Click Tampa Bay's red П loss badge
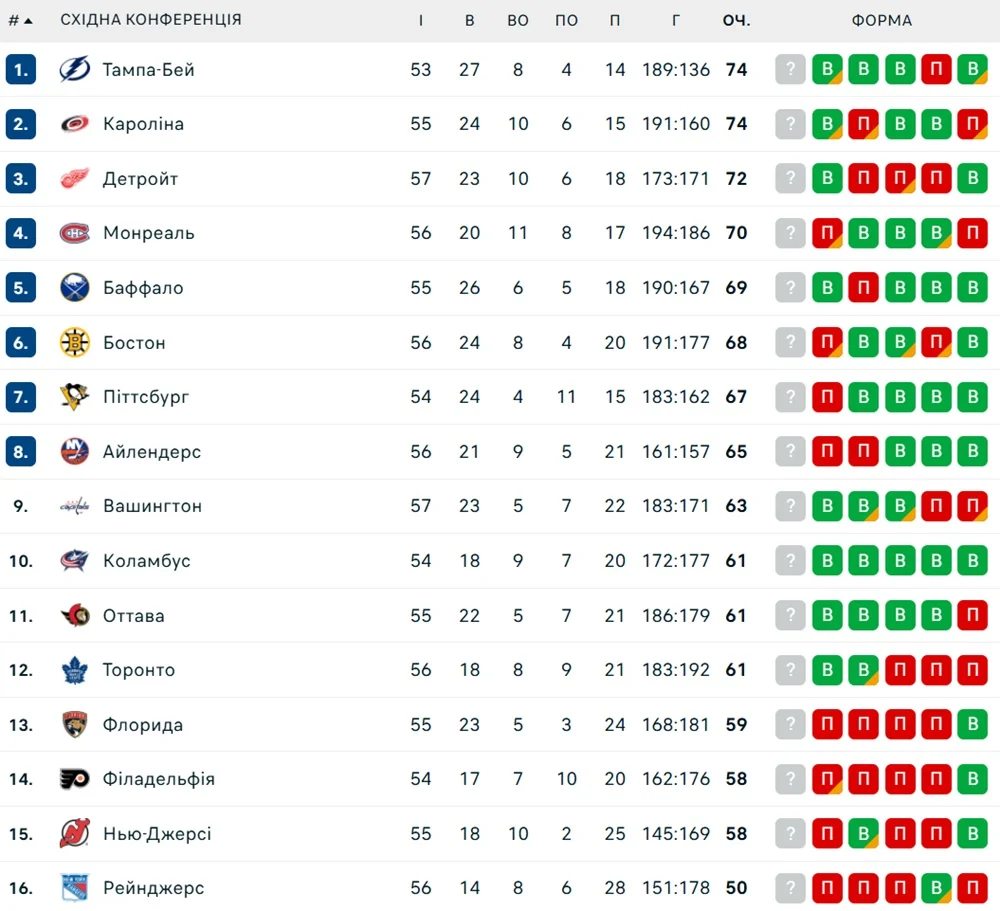 (936, 70)
